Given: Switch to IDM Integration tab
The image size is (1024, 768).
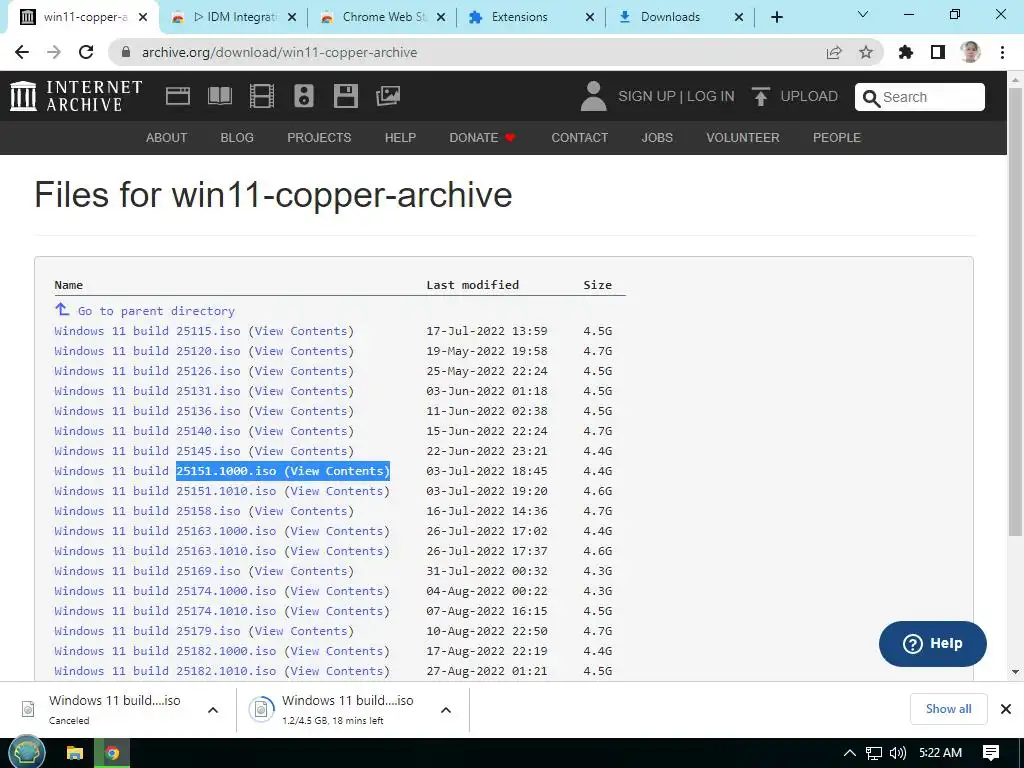Looking at the screenshot, I should click(x=232, y=17).
